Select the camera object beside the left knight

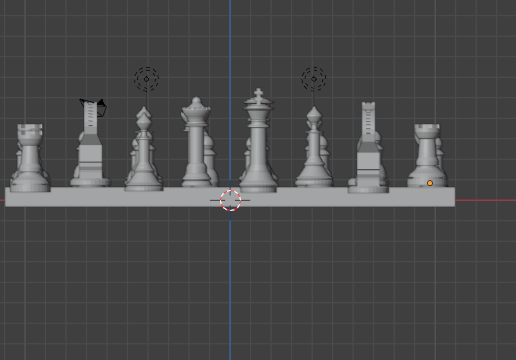[x=101, y=107]
